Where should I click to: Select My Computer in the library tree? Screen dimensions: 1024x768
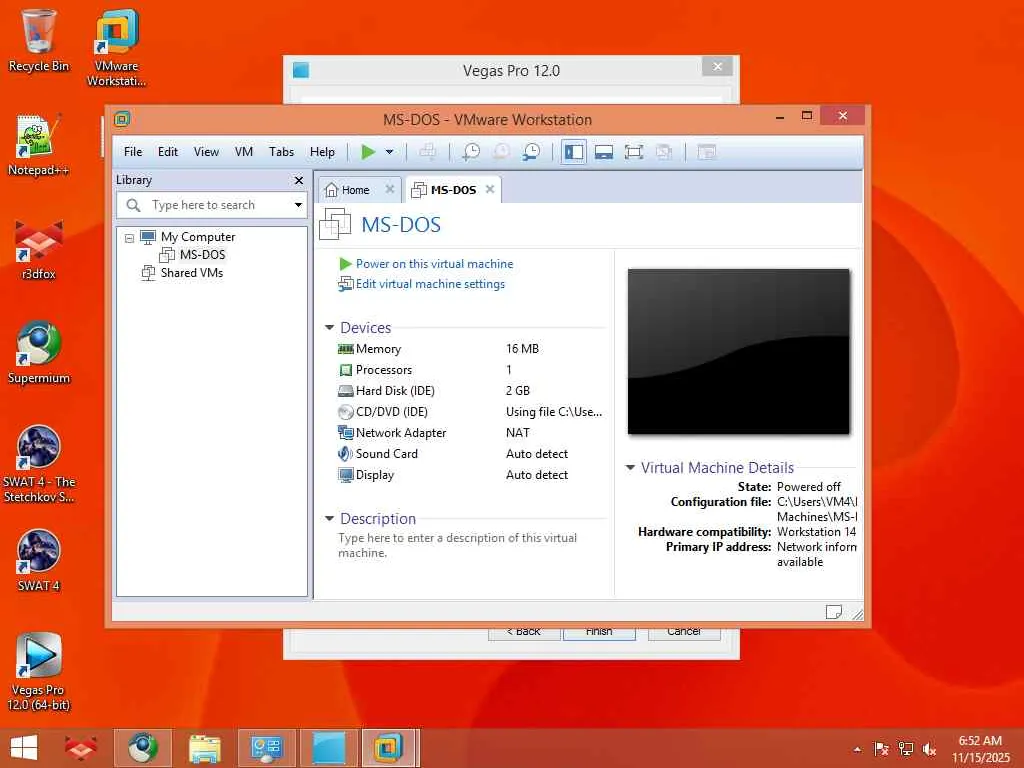pyautogui.click(x=198, y=237)
